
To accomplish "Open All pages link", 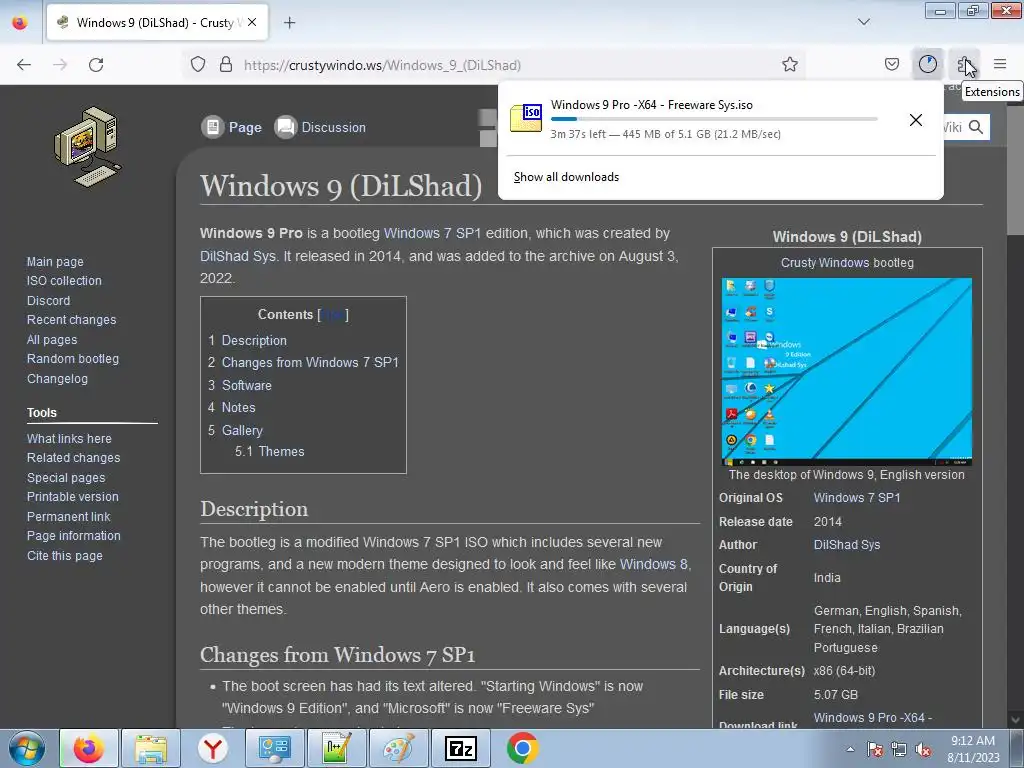I will (52, 340).
